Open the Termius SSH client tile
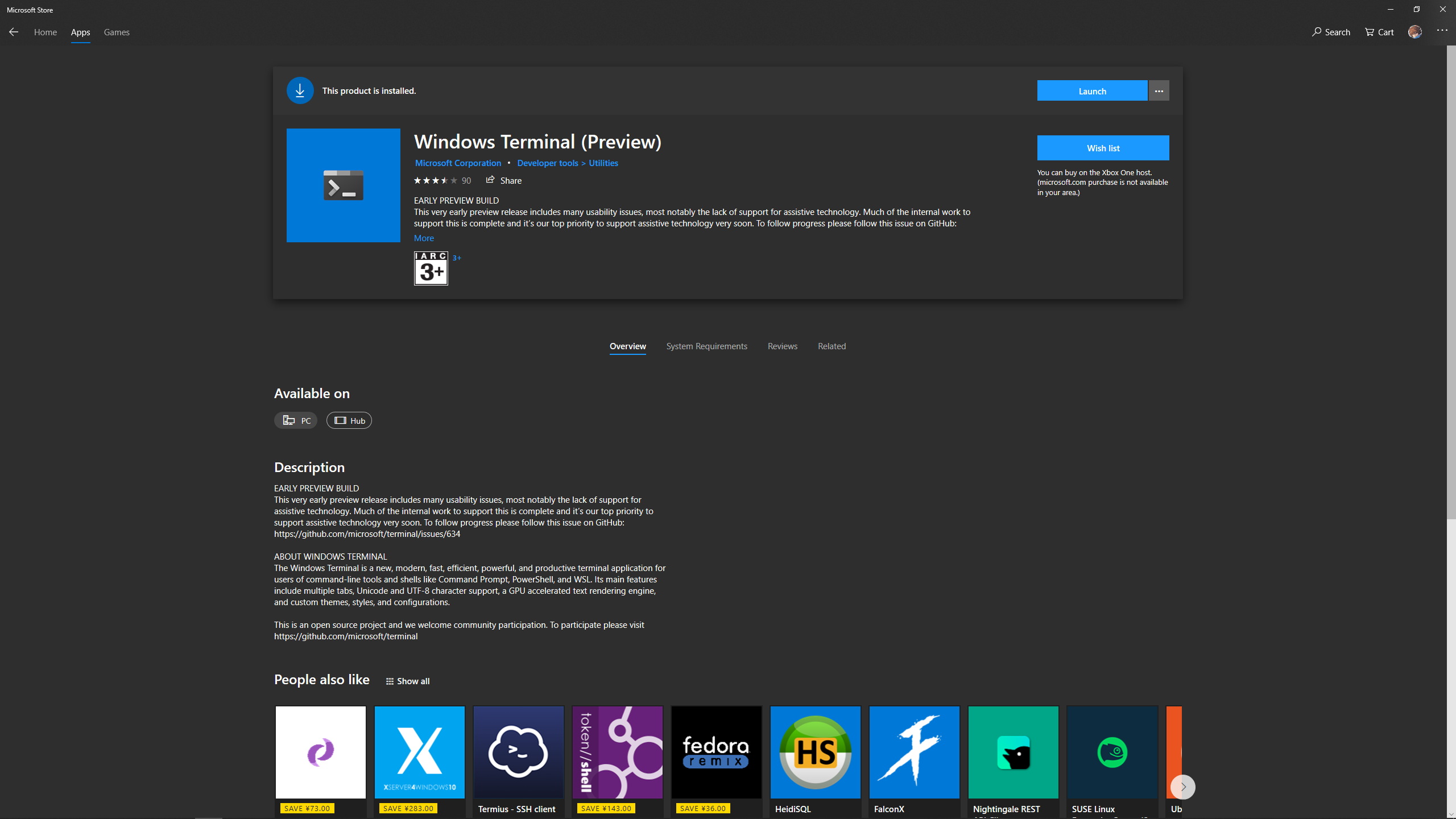The height and width of the screenshot is (819, 1456). [x=518, y=752]
